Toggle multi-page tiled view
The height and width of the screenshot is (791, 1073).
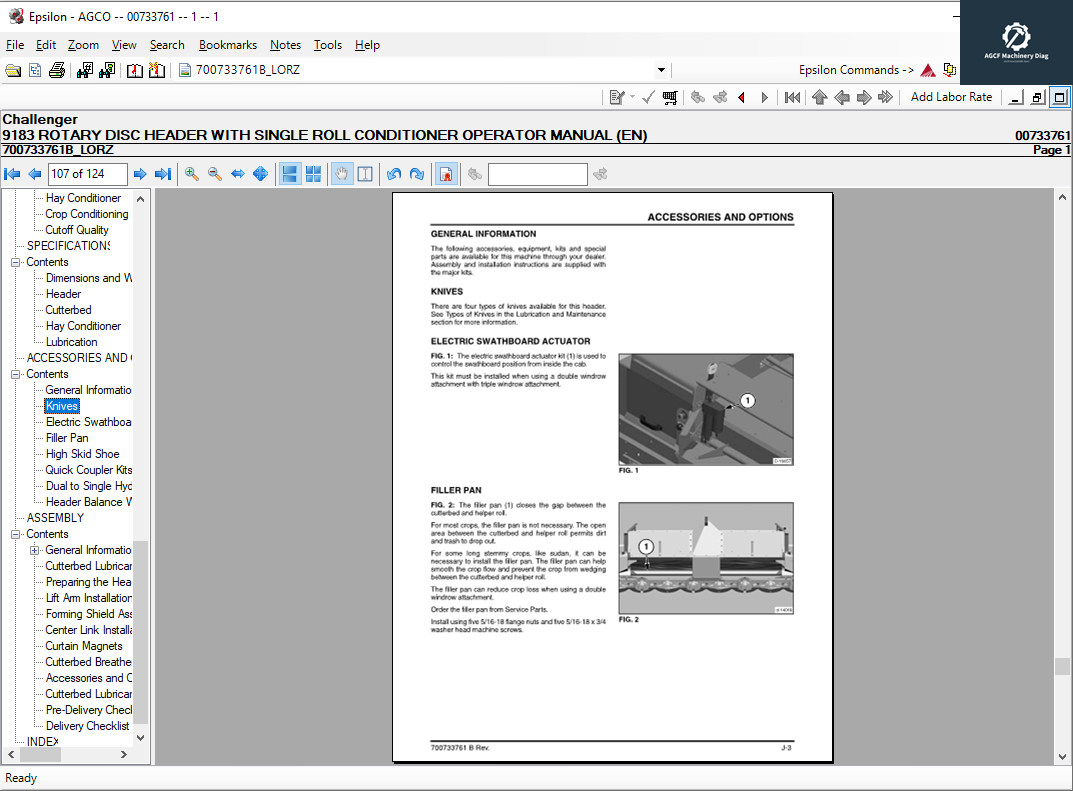(x=313, y=174)
